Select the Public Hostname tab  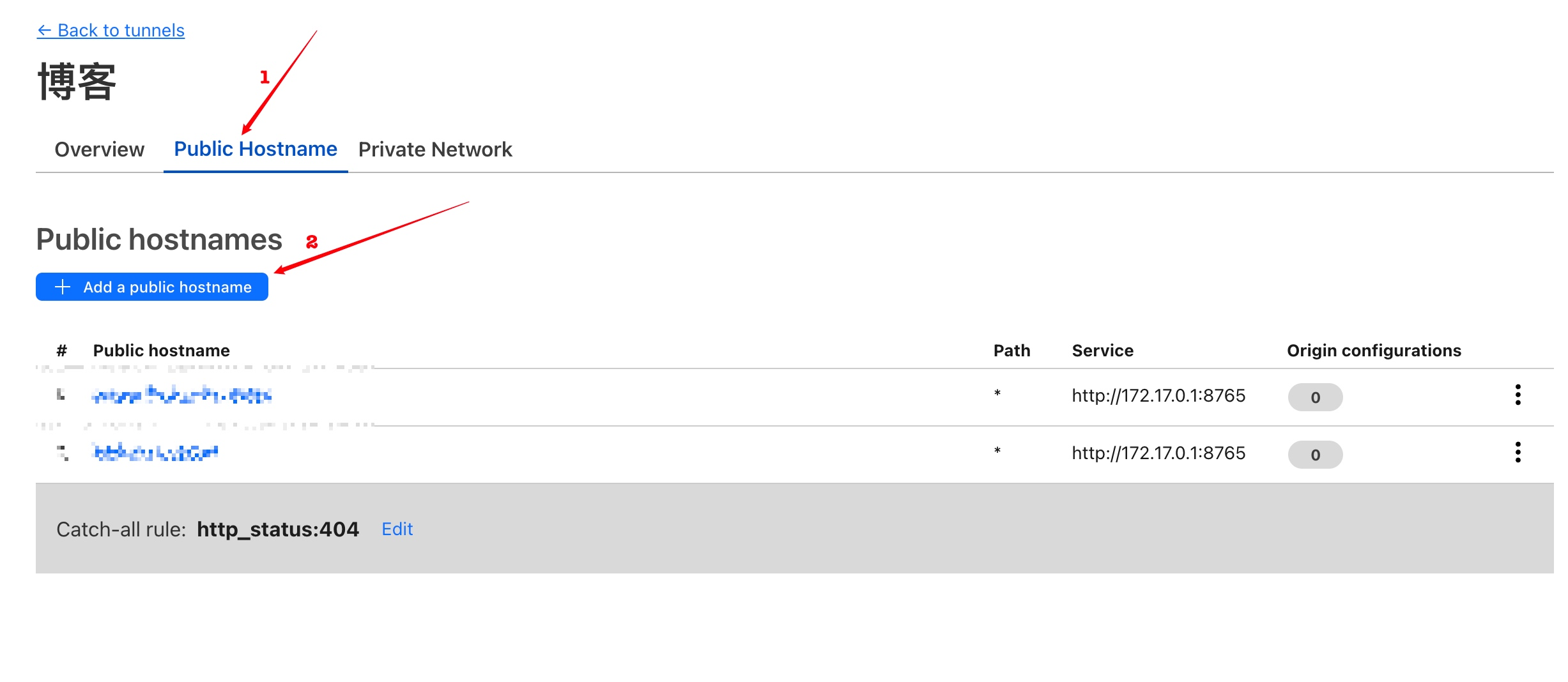click(x=256, y=149)
